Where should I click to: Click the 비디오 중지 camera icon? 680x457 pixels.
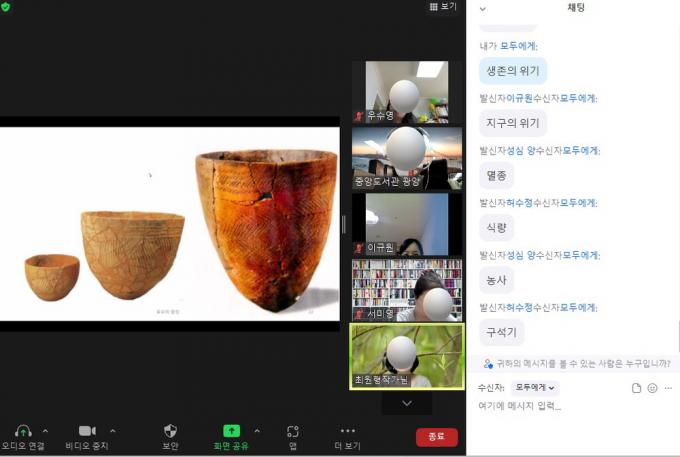coord(87,430)
